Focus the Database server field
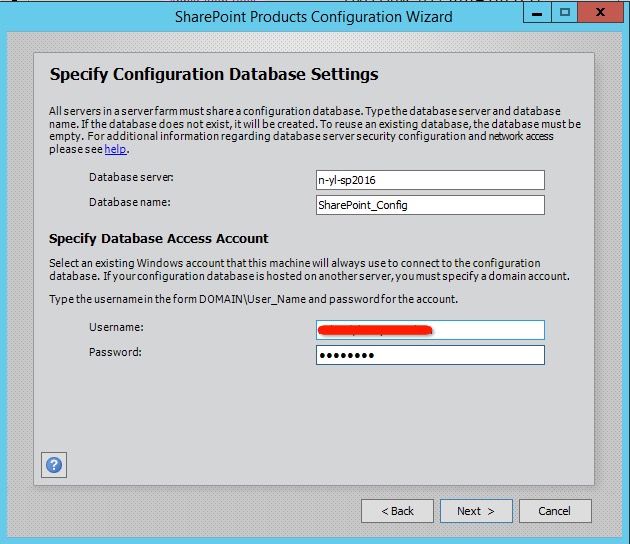The width and height of the screenshot is (630, 544). coord(430,180)
